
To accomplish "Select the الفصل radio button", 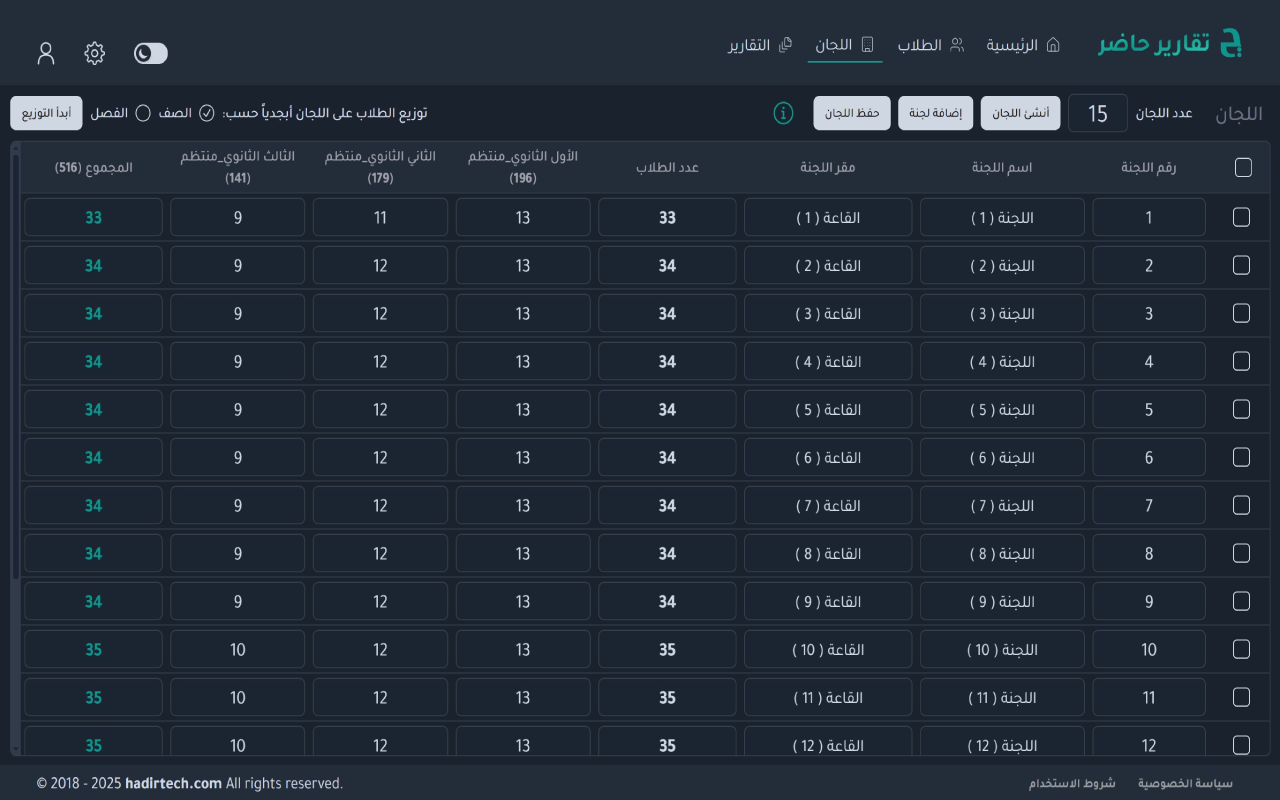I will (x=143, y=113).
